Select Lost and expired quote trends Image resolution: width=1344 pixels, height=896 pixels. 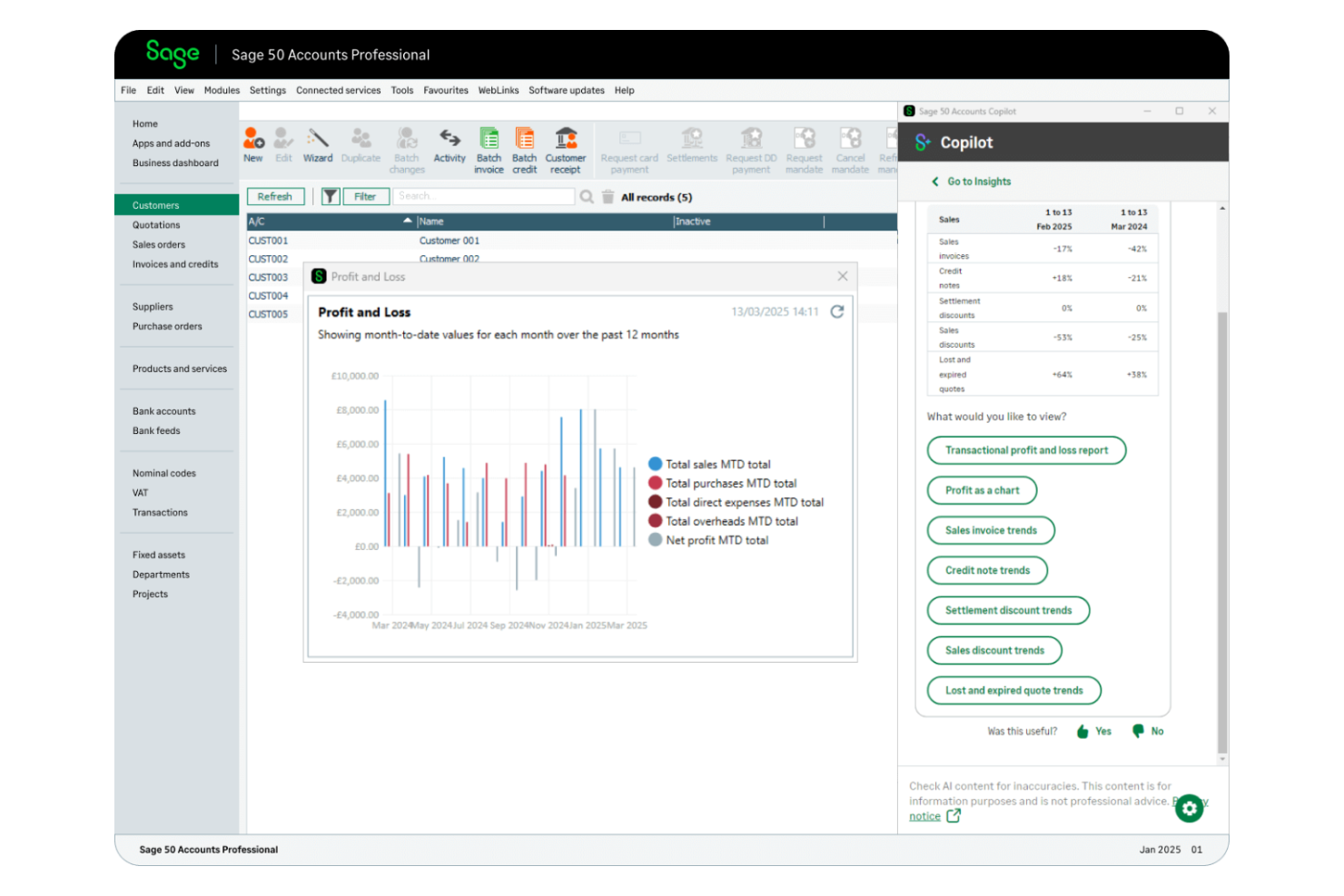pyautogui.click(x=1013, y=690)
